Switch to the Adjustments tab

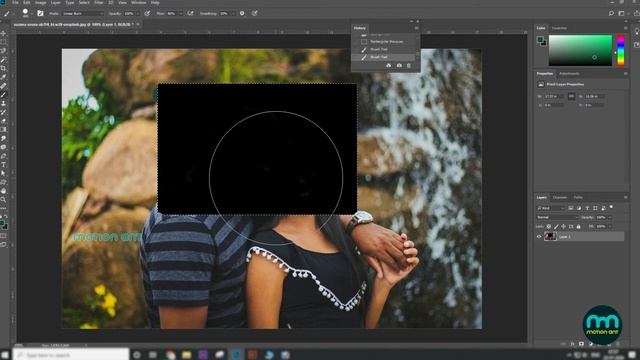coord(569,74)
